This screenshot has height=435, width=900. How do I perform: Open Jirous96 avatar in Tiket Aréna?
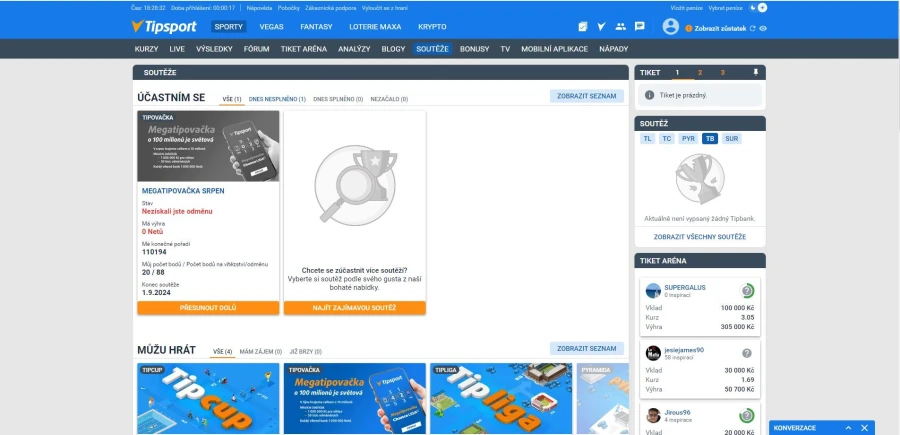tap(653, 415)
